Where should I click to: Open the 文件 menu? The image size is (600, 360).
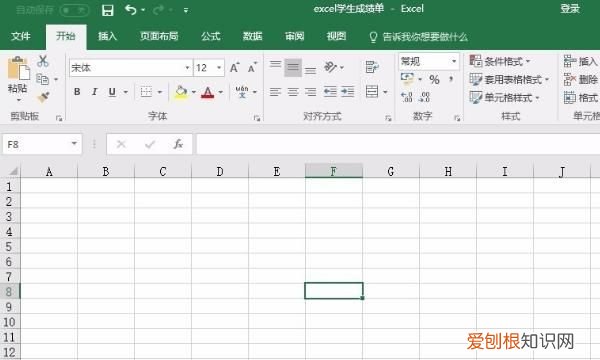tap(21, 36)
